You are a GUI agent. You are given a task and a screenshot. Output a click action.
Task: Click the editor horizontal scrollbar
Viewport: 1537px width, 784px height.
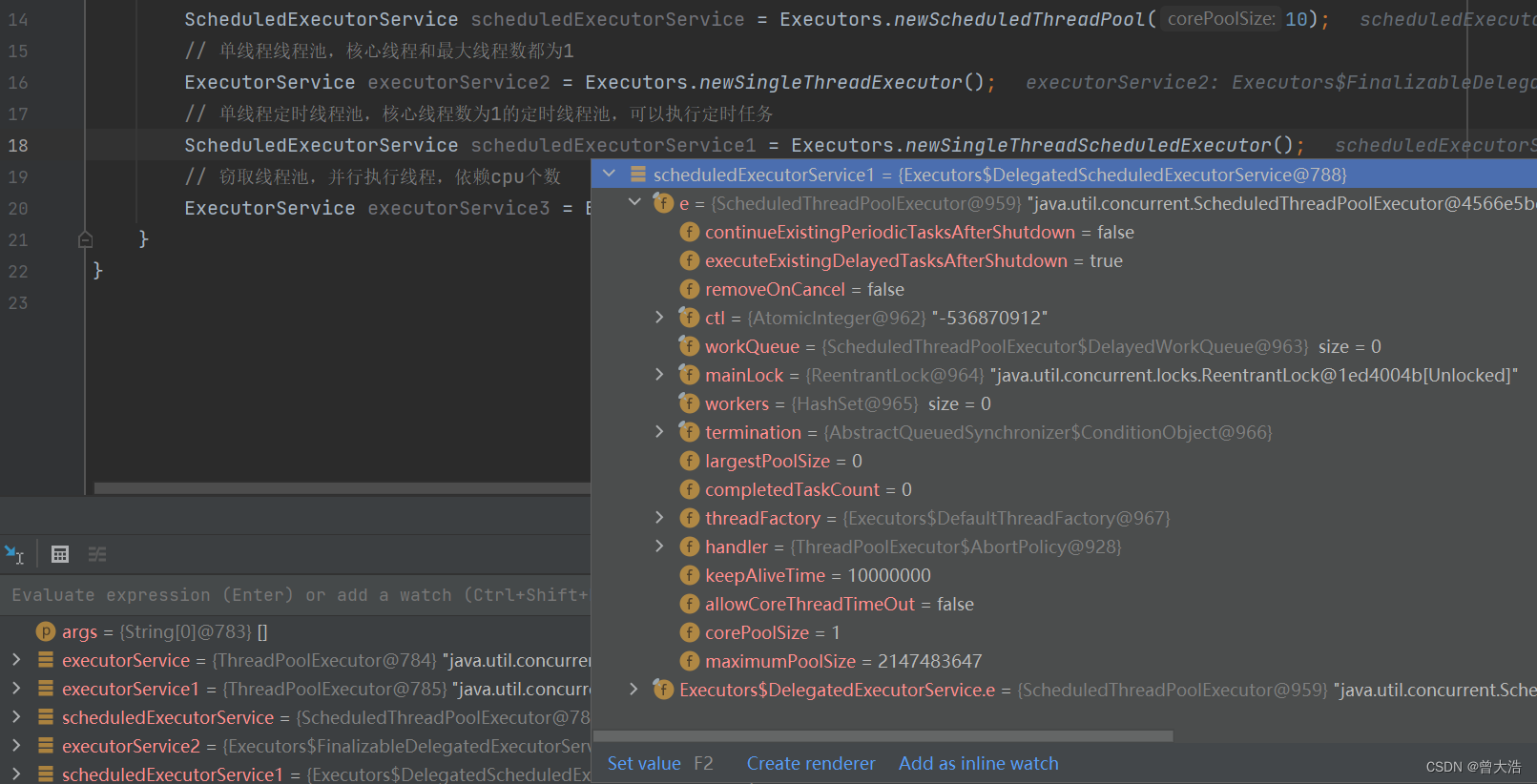pyautogui.click(x=343, y=488)
